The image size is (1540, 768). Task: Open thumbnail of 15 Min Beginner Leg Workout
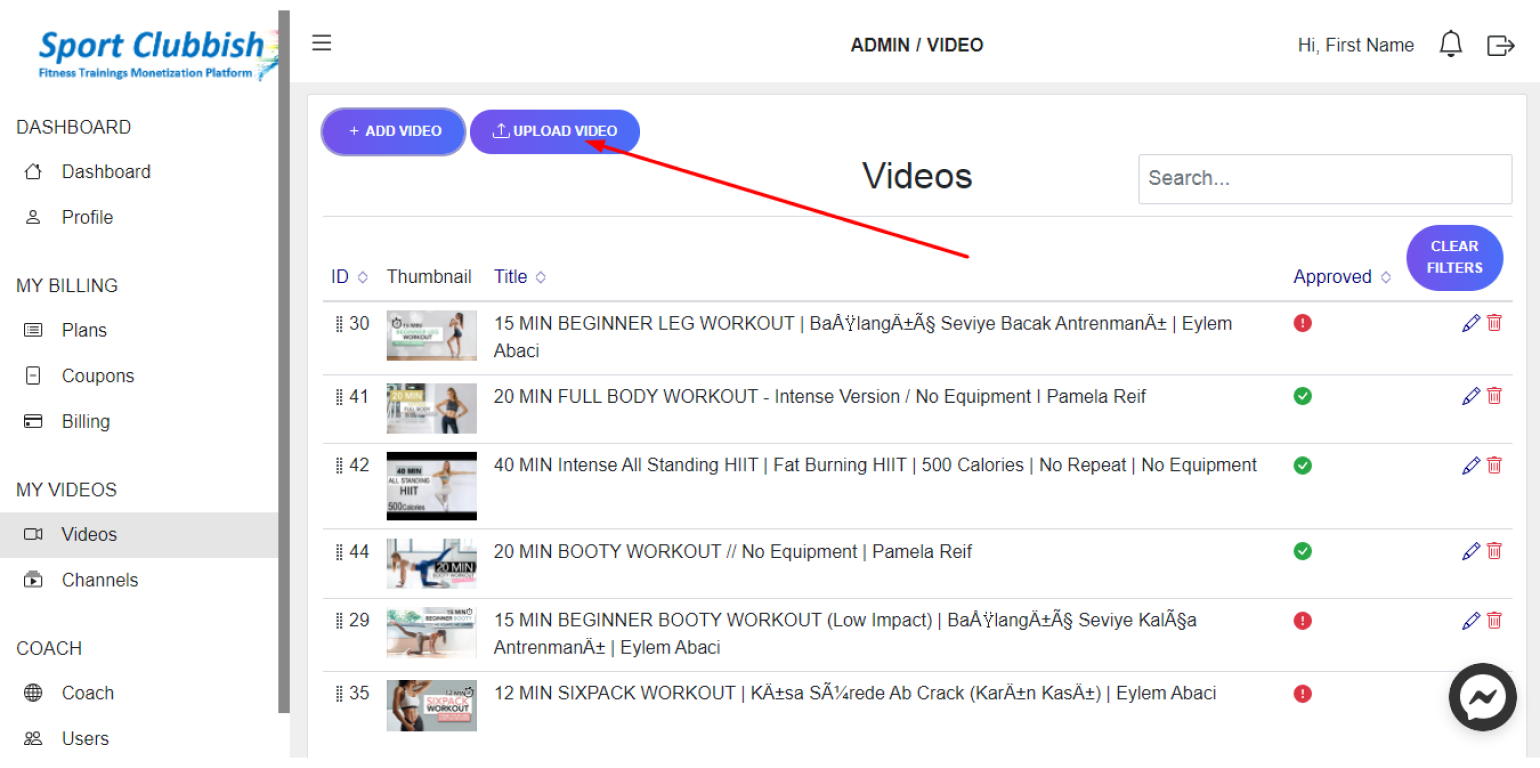432,335
